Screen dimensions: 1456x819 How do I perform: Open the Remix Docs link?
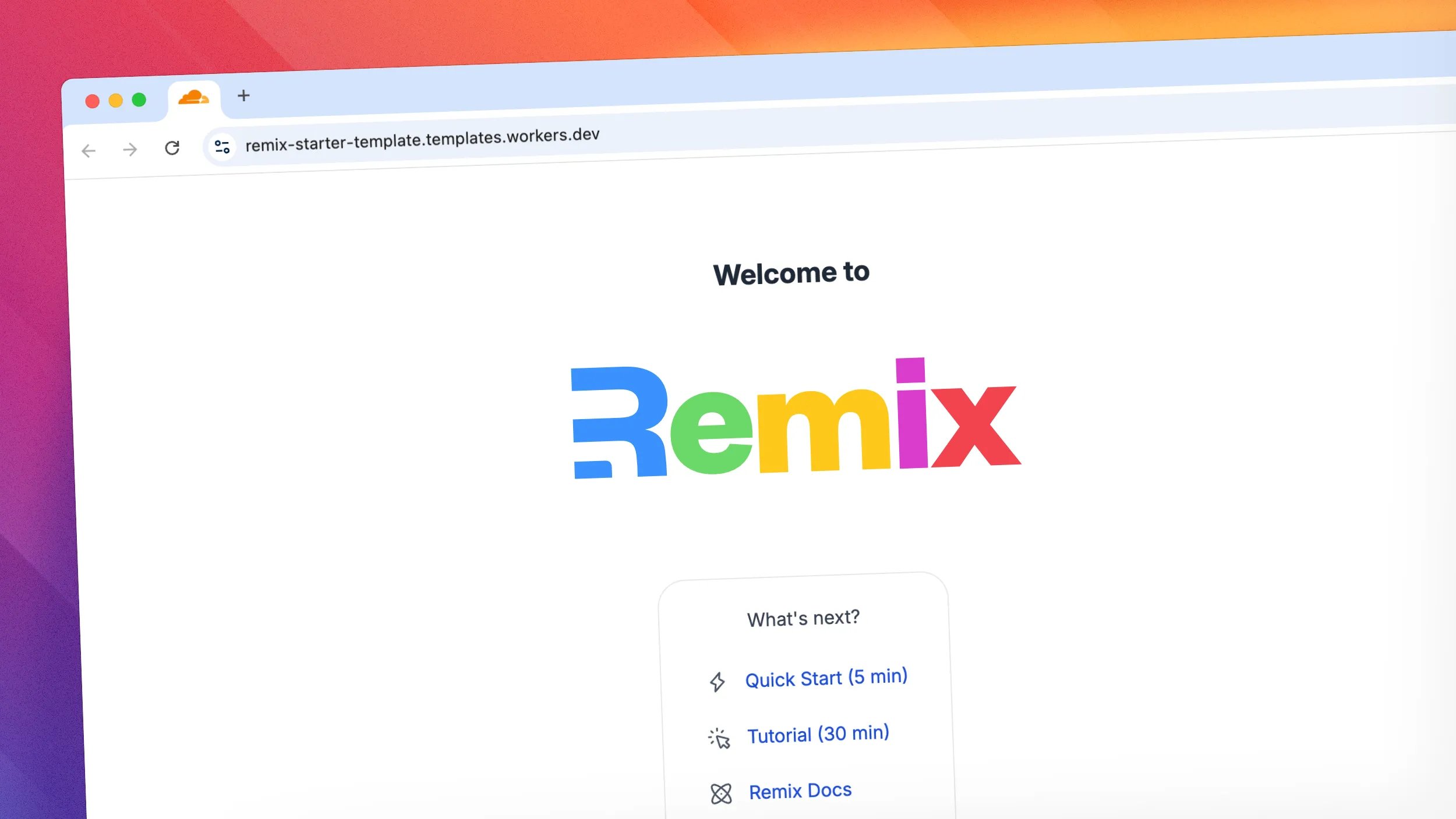point(800,790)
